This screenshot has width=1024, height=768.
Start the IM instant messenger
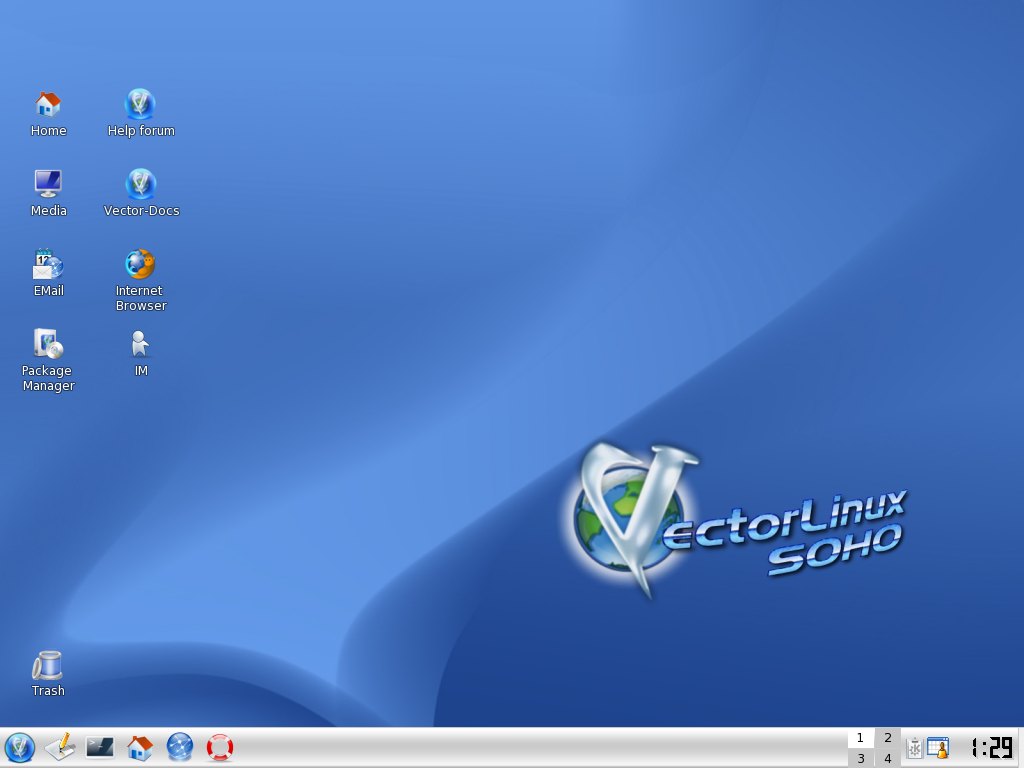(139, 345)
